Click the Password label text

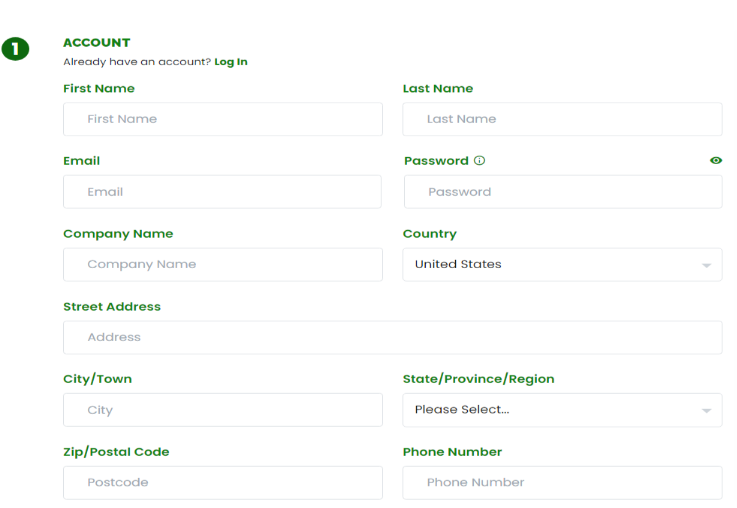pos(436,161)
